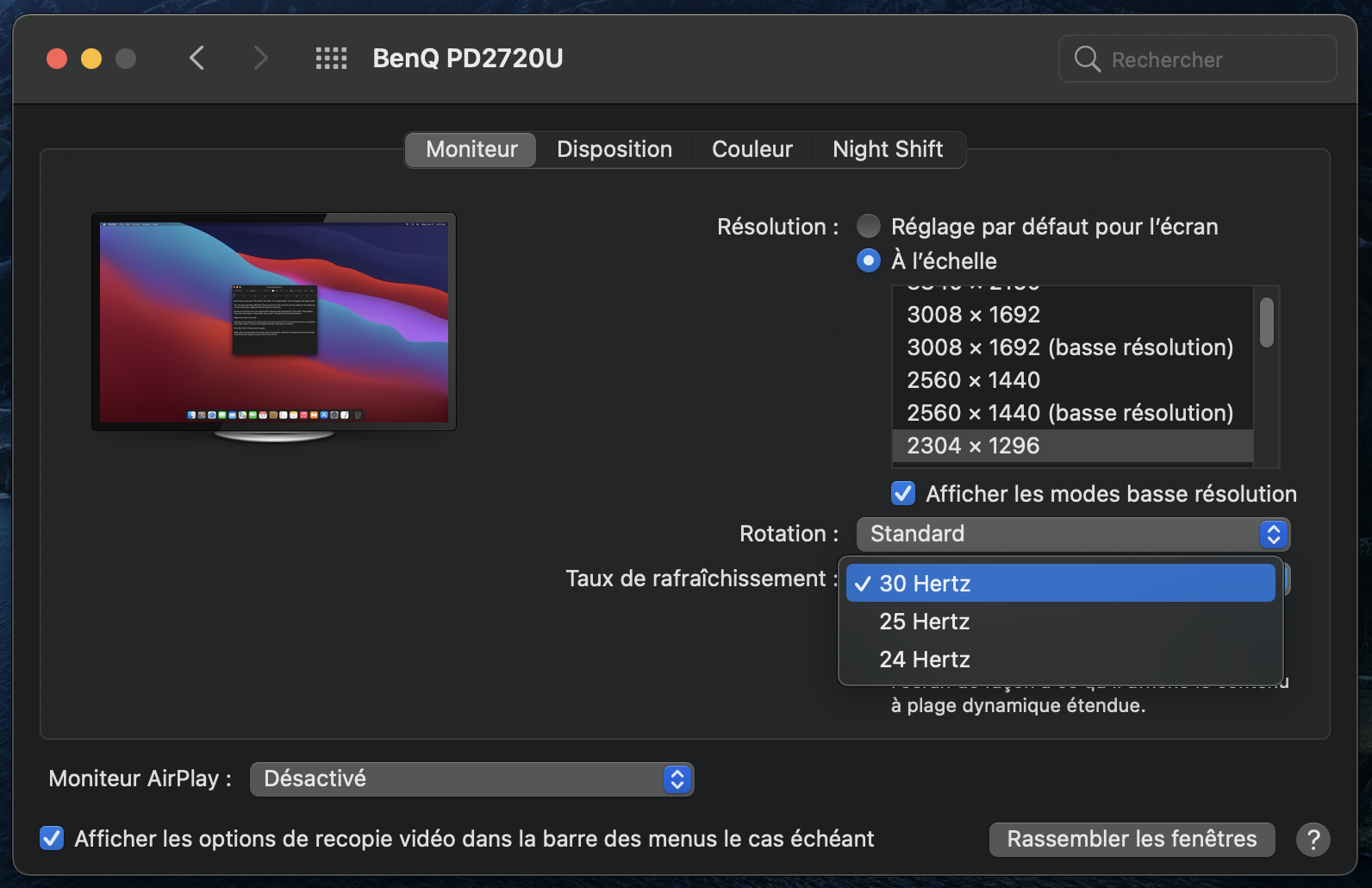This screenshot has height=888, width=1372.
Task: Go to the Night Shift tab
Action: [x=888, y=149]
